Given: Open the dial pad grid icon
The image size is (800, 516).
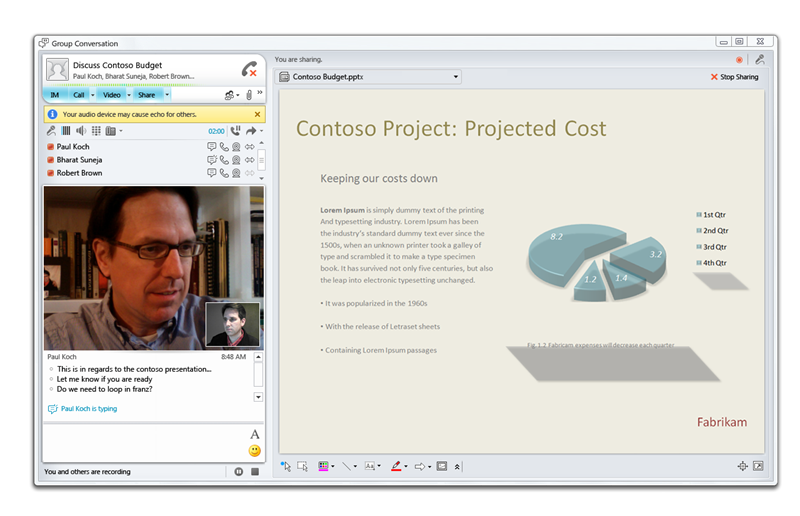Looking at the screenshot, I should [x=97, y=131].
